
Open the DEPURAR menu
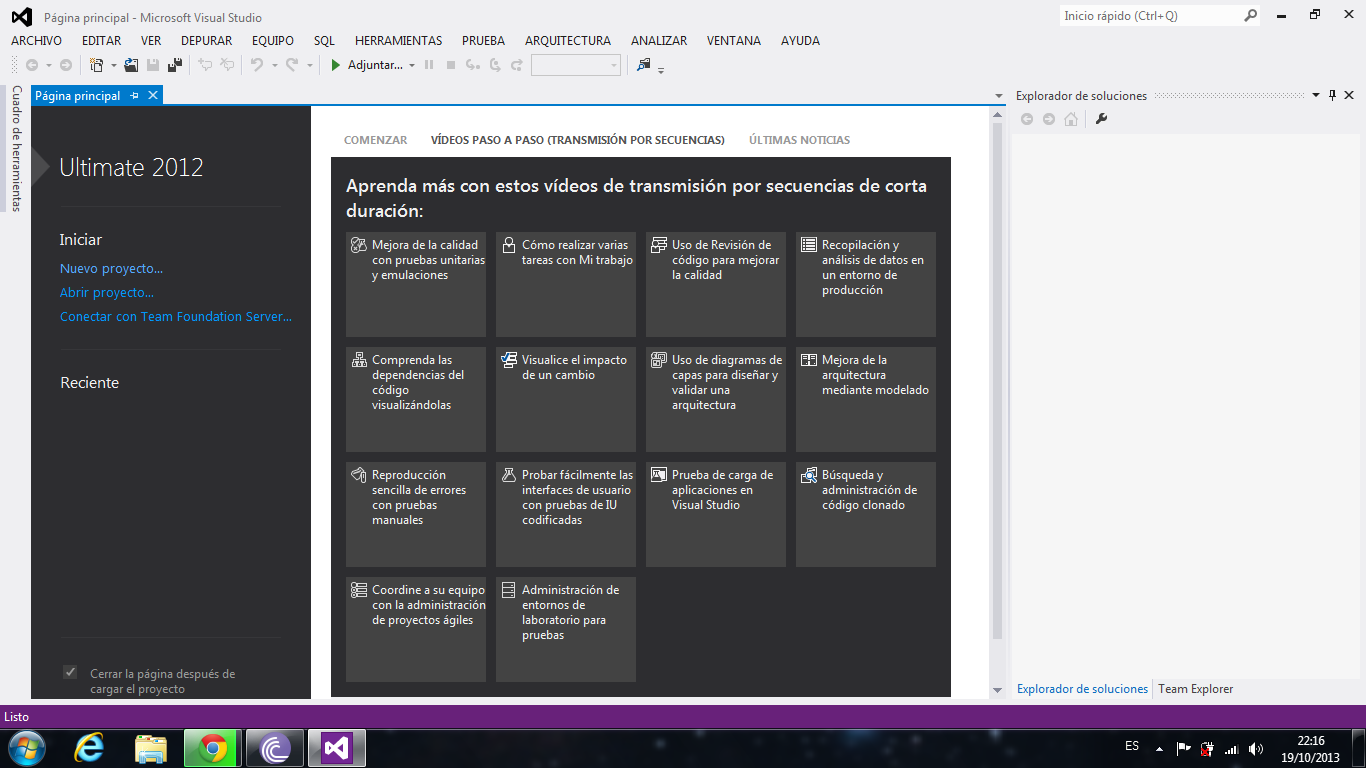207,41
